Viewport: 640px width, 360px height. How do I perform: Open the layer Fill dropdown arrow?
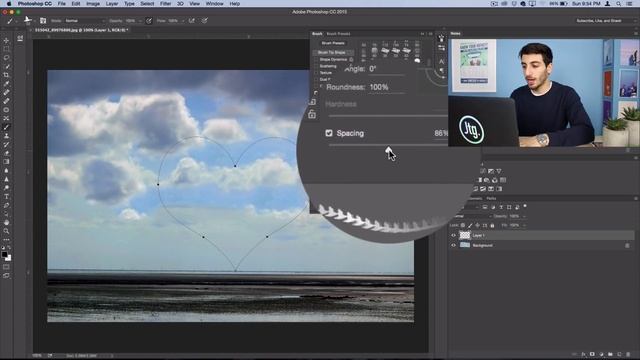(524, 225)
